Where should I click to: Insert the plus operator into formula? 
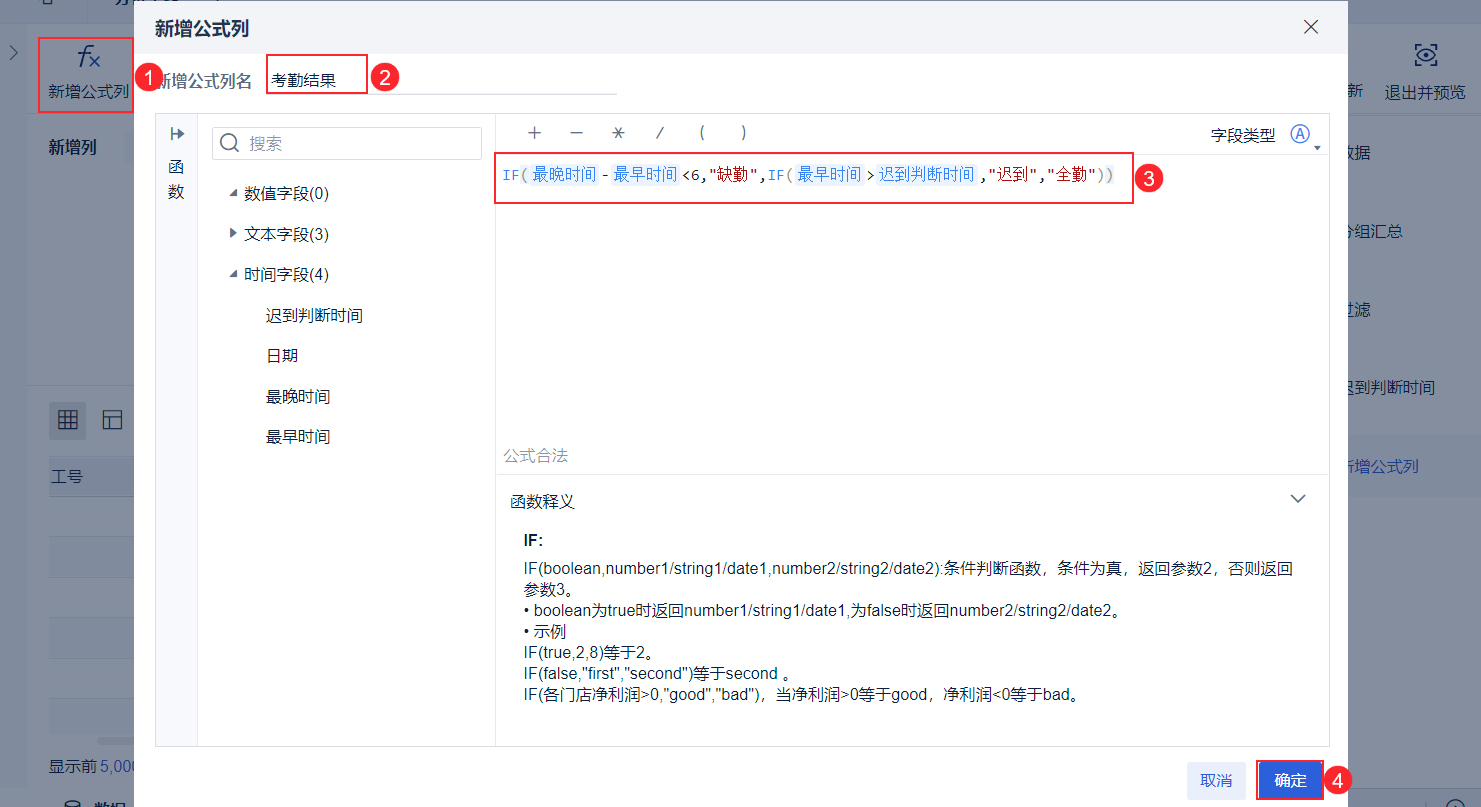pyautogui.click(x=535, y=133)
